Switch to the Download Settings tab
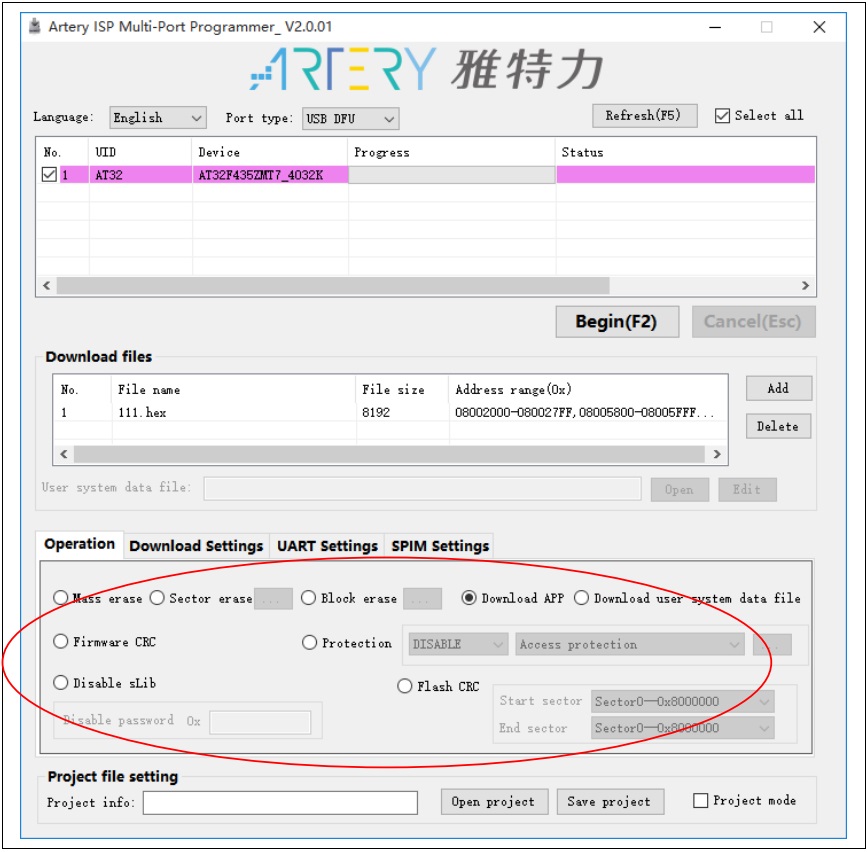The height and width of the screenshot is (852, 868). (196, 546)
